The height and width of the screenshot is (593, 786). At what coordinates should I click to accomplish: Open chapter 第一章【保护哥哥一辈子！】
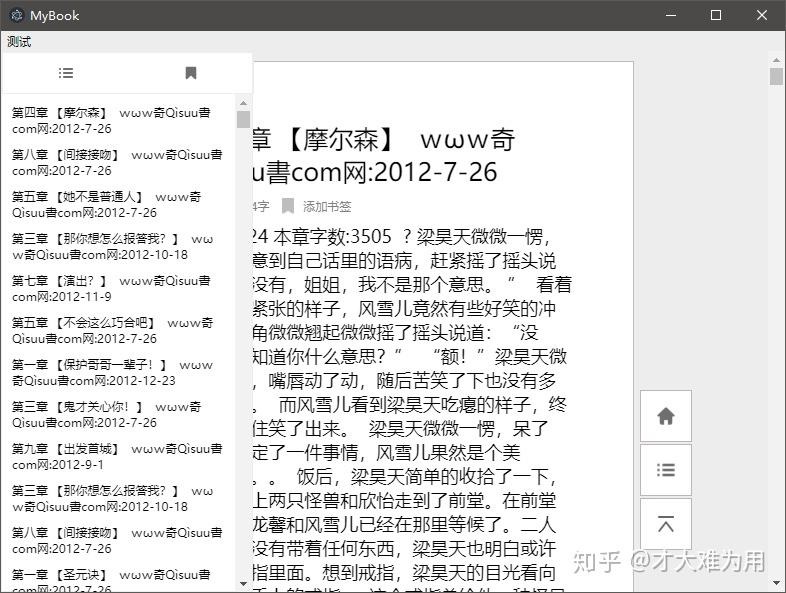(x=110, y=373)
